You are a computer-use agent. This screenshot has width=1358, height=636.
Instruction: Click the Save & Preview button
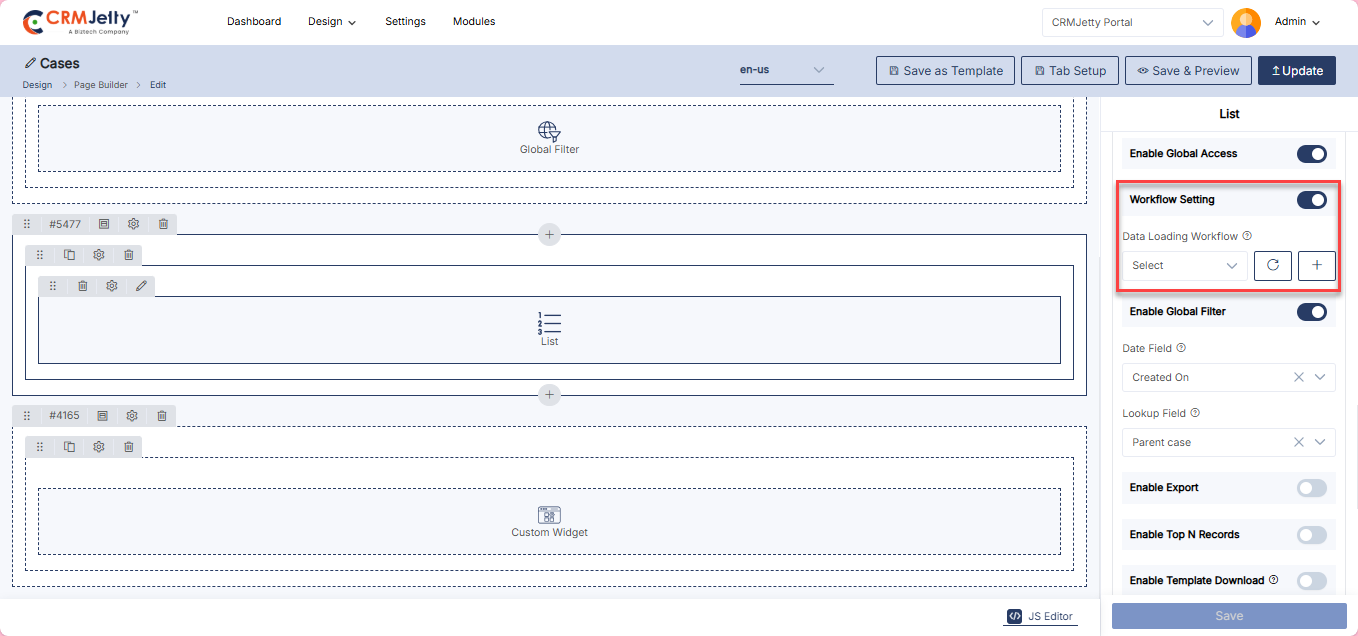tap(1188, 71)
